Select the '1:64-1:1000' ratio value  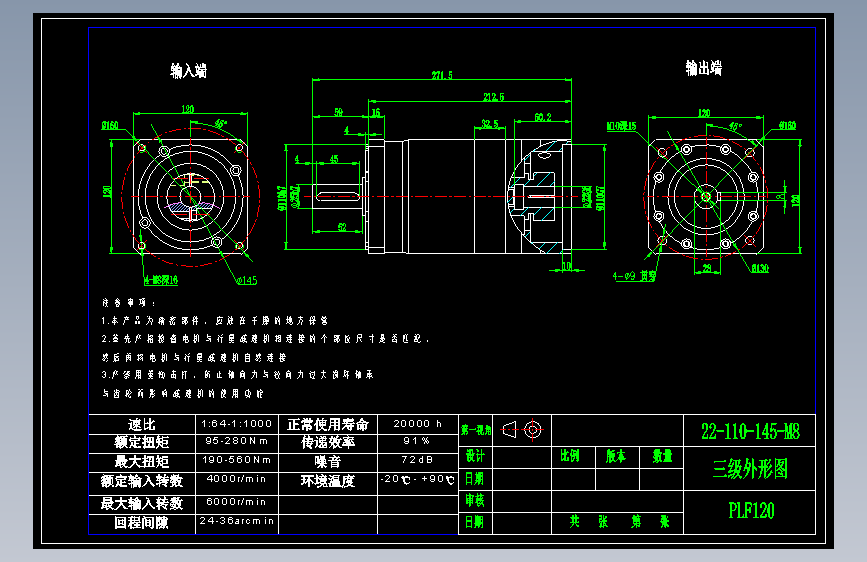[237, 423]
